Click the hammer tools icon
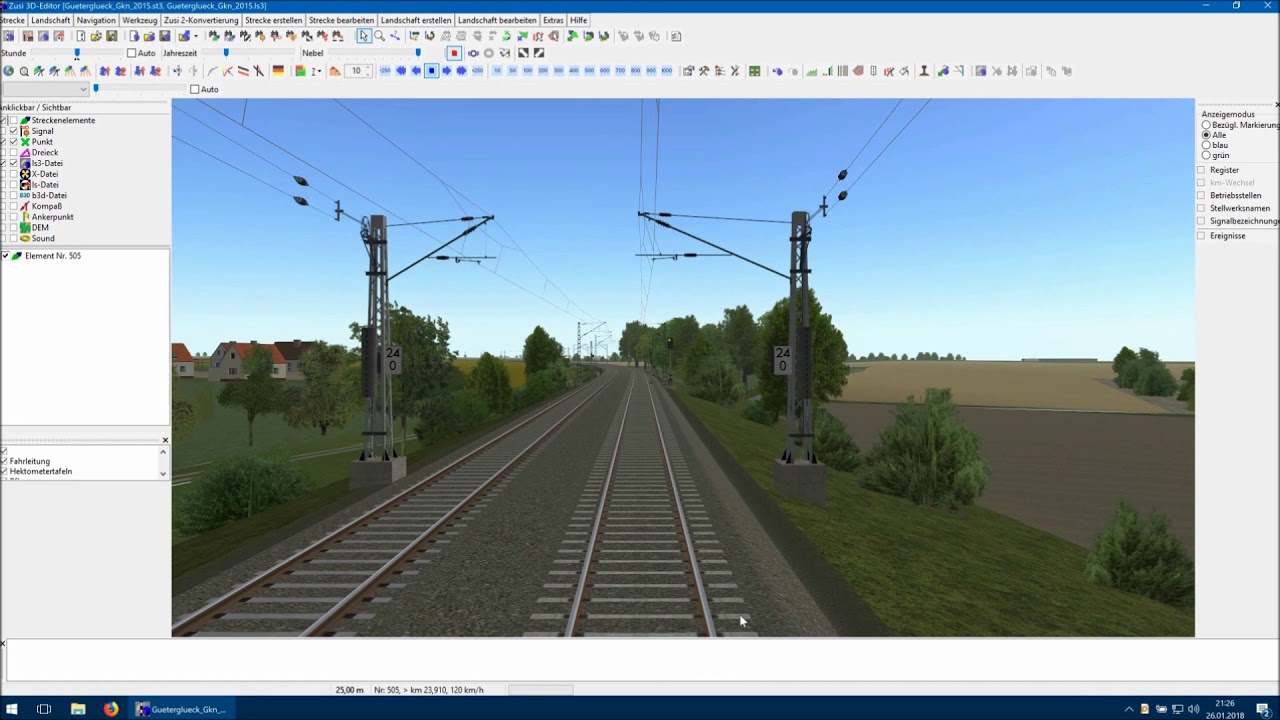 (704, 71)
